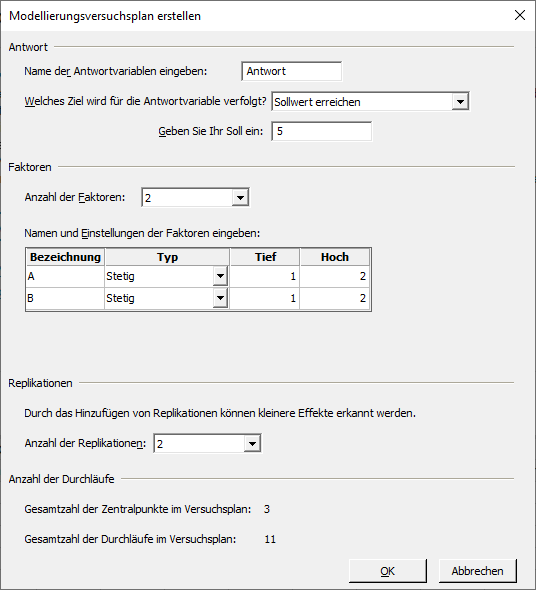Cancel with the Abbrechen button
This screenshot has height=590, width=536.
click(477, 571)
